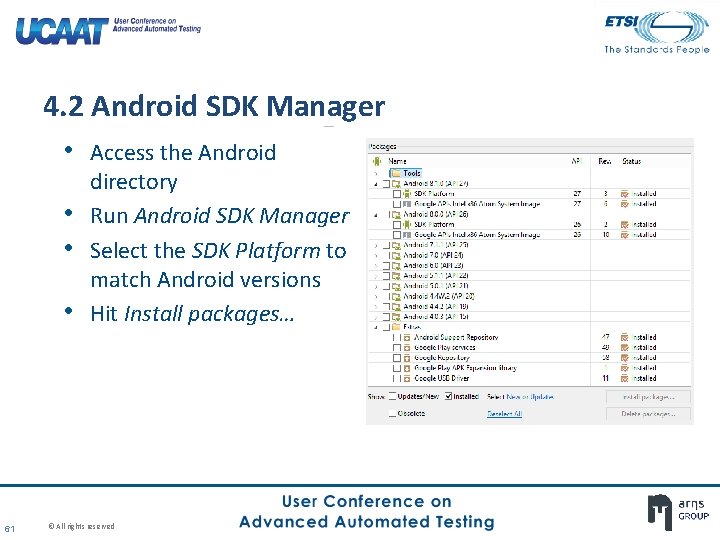Click the UCAAT logo
This screenshot has height=540, width=720.
click(108, 30)
